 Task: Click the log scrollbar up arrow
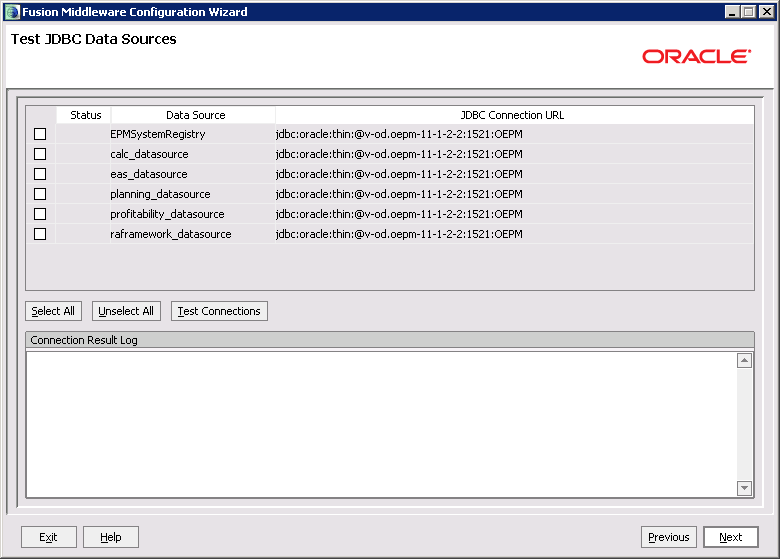744,360
